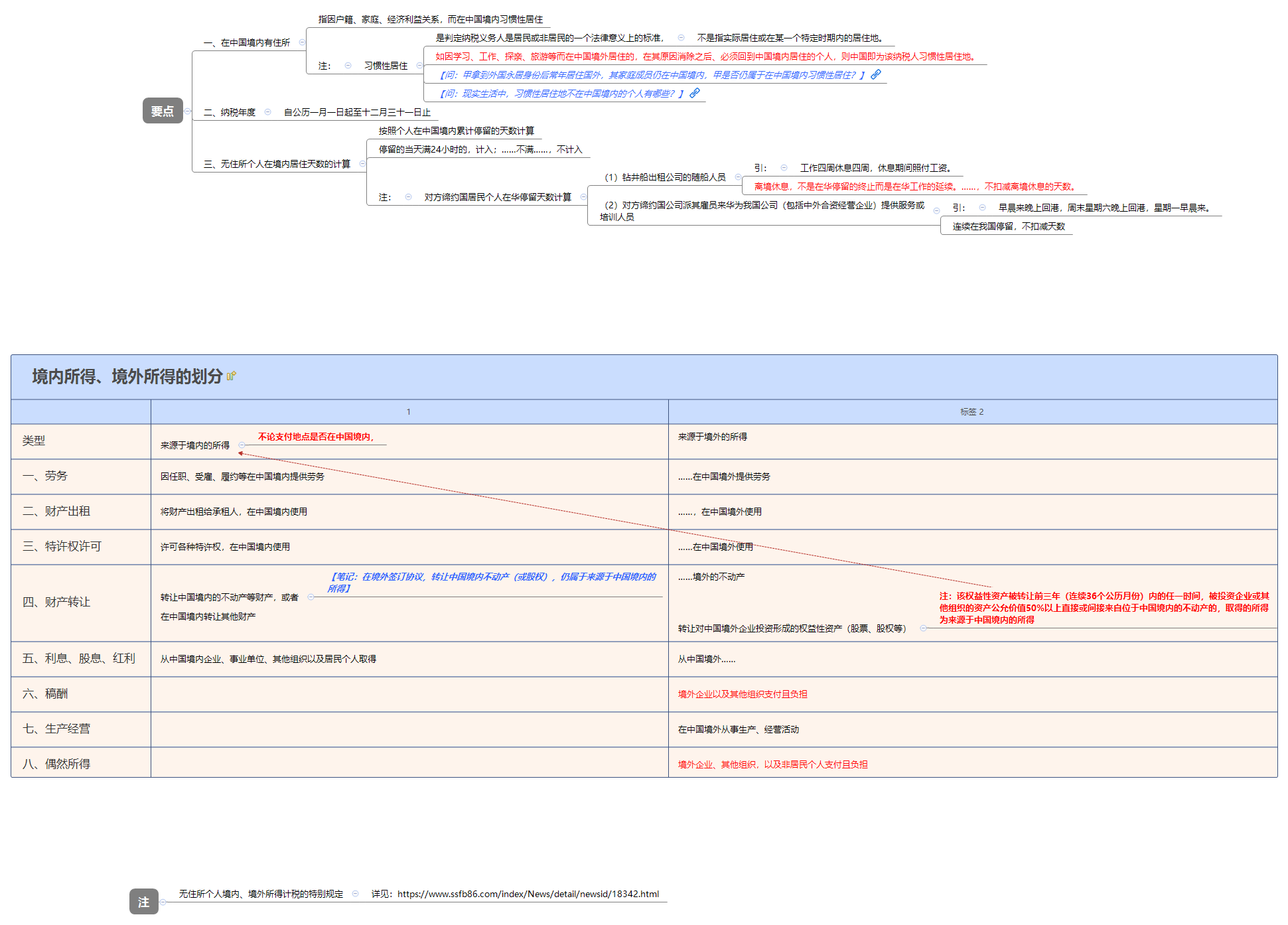Click cell 来源于境外的所得
The image size is (1288, 925).
[x=713, y=437]
